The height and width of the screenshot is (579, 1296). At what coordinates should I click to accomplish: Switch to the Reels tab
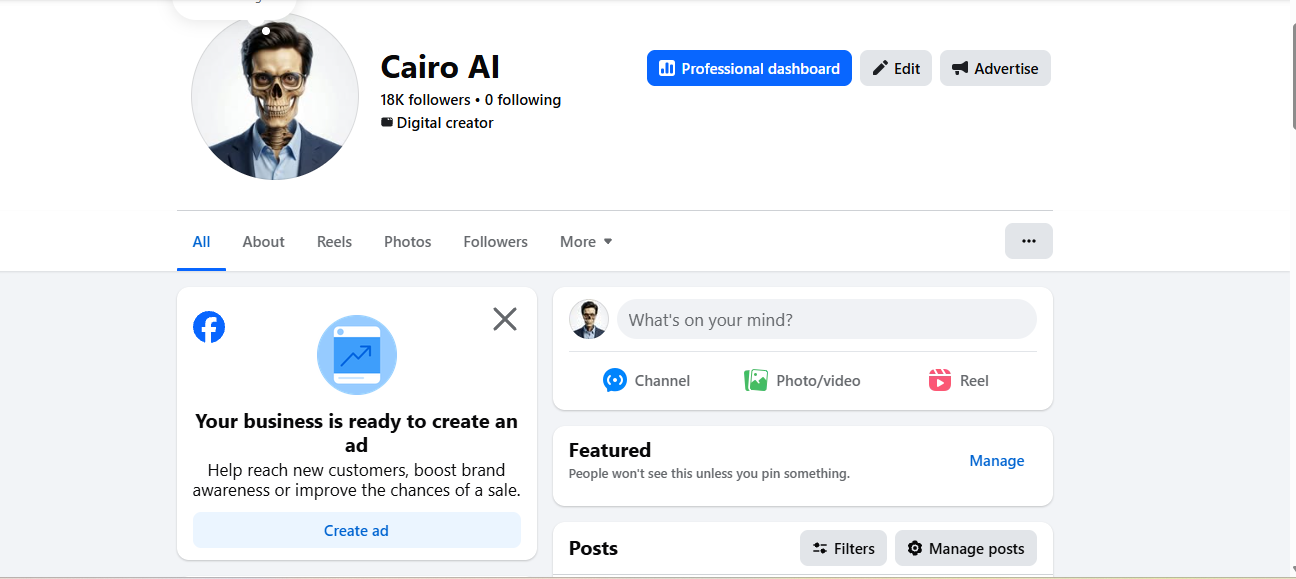[334, 241]
